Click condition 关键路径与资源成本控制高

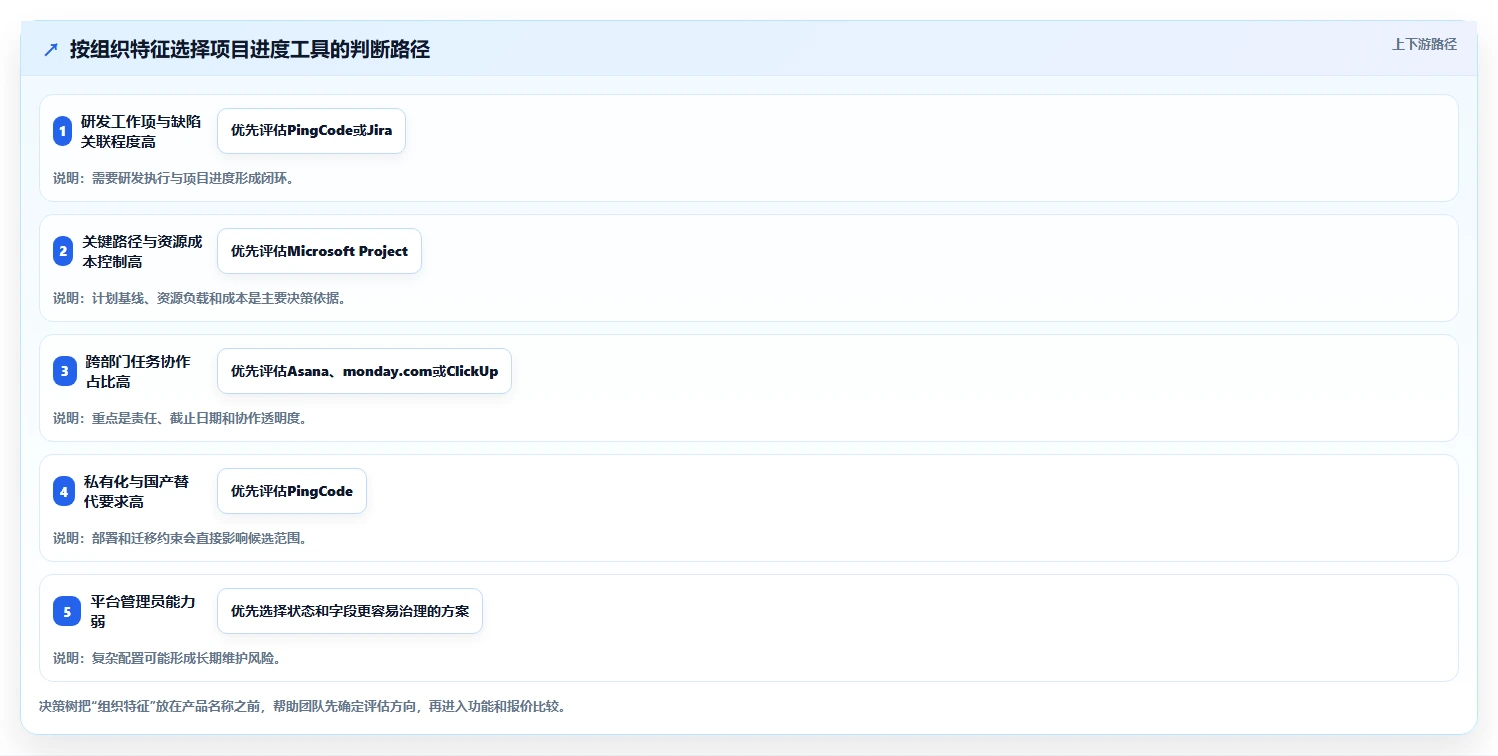click(x=142, y=251)
